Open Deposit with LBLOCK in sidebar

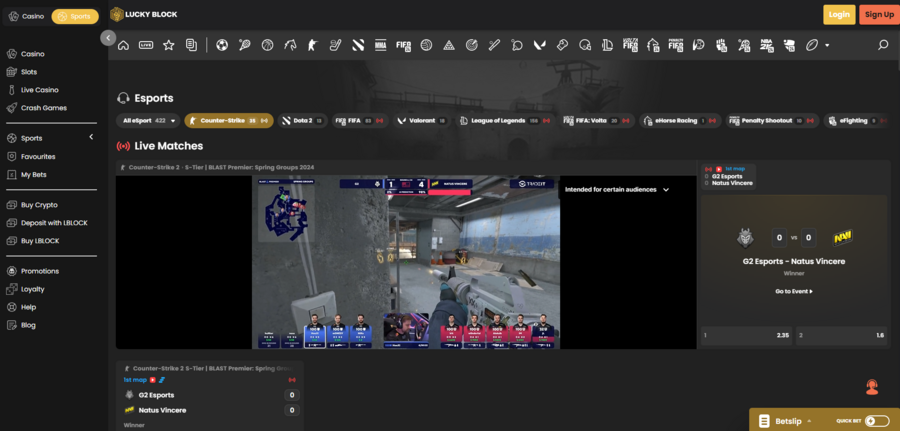[54, 223]
